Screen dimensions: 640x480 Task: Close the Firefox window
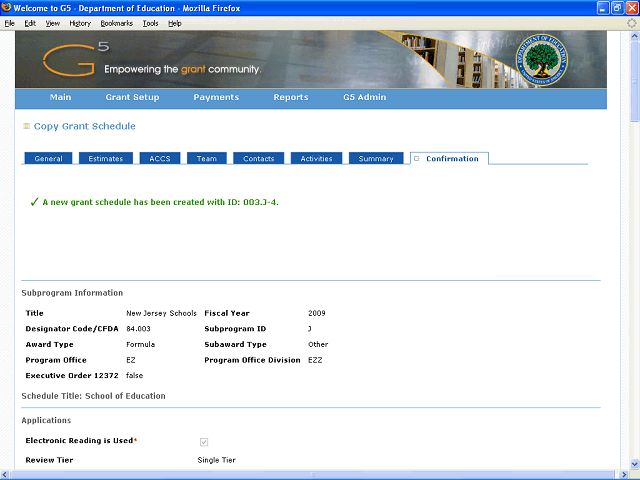click(632, 8)
